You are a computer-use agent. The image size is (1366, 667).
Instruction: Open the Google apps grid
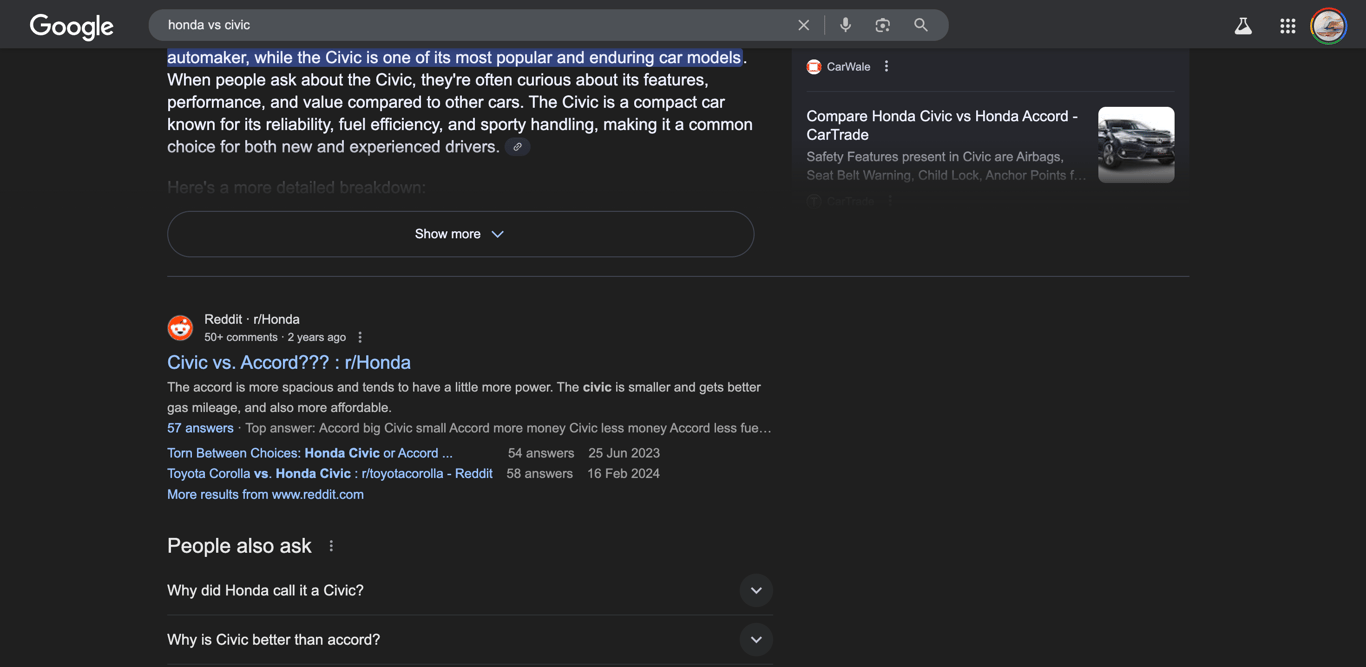coord(1287,26)
